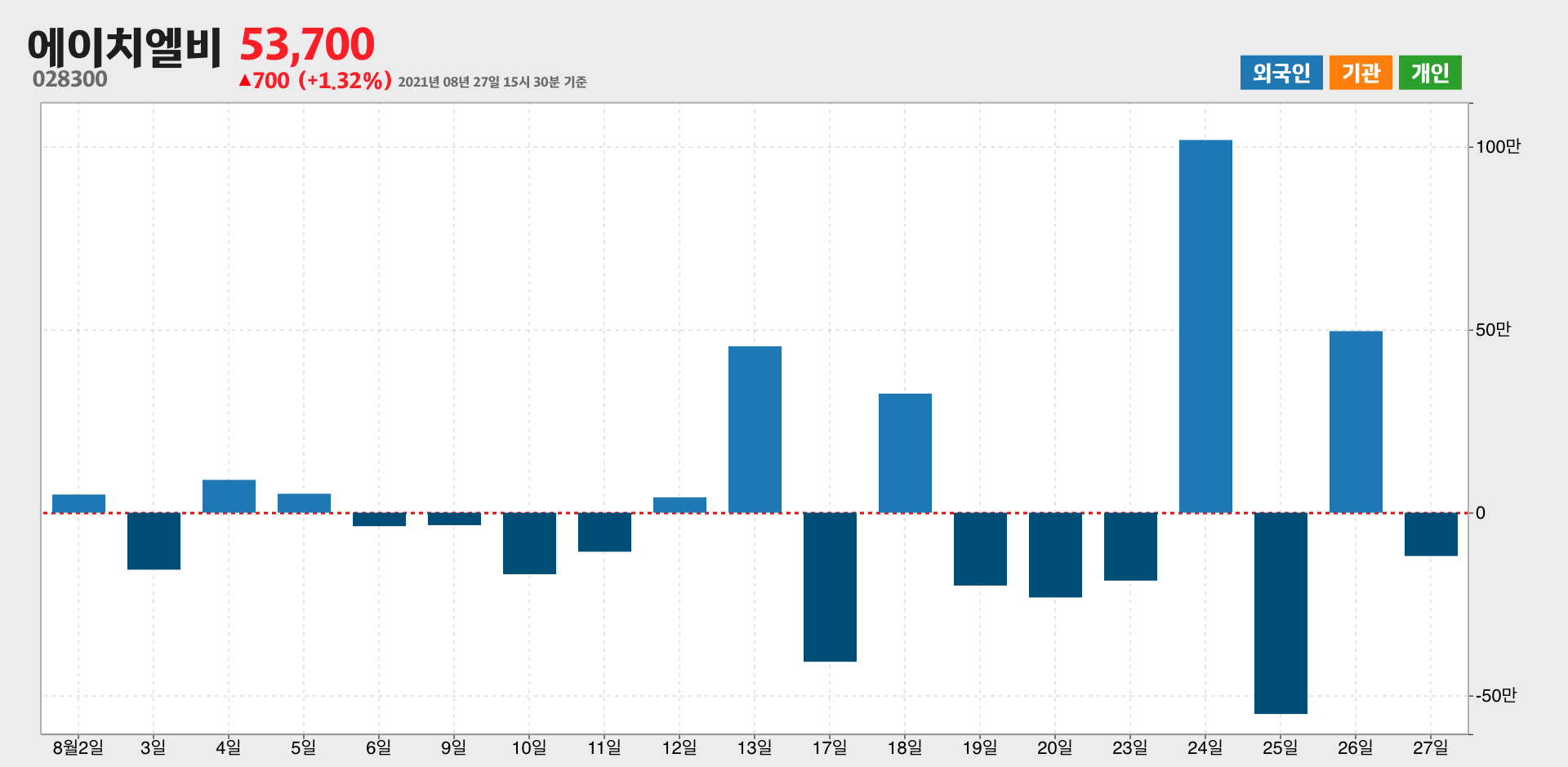The height and width of the screenshot is (767, 1568).
Task: Click the 50만 y-axis label
Action: pyautogui.click(x=1493, y=330)
